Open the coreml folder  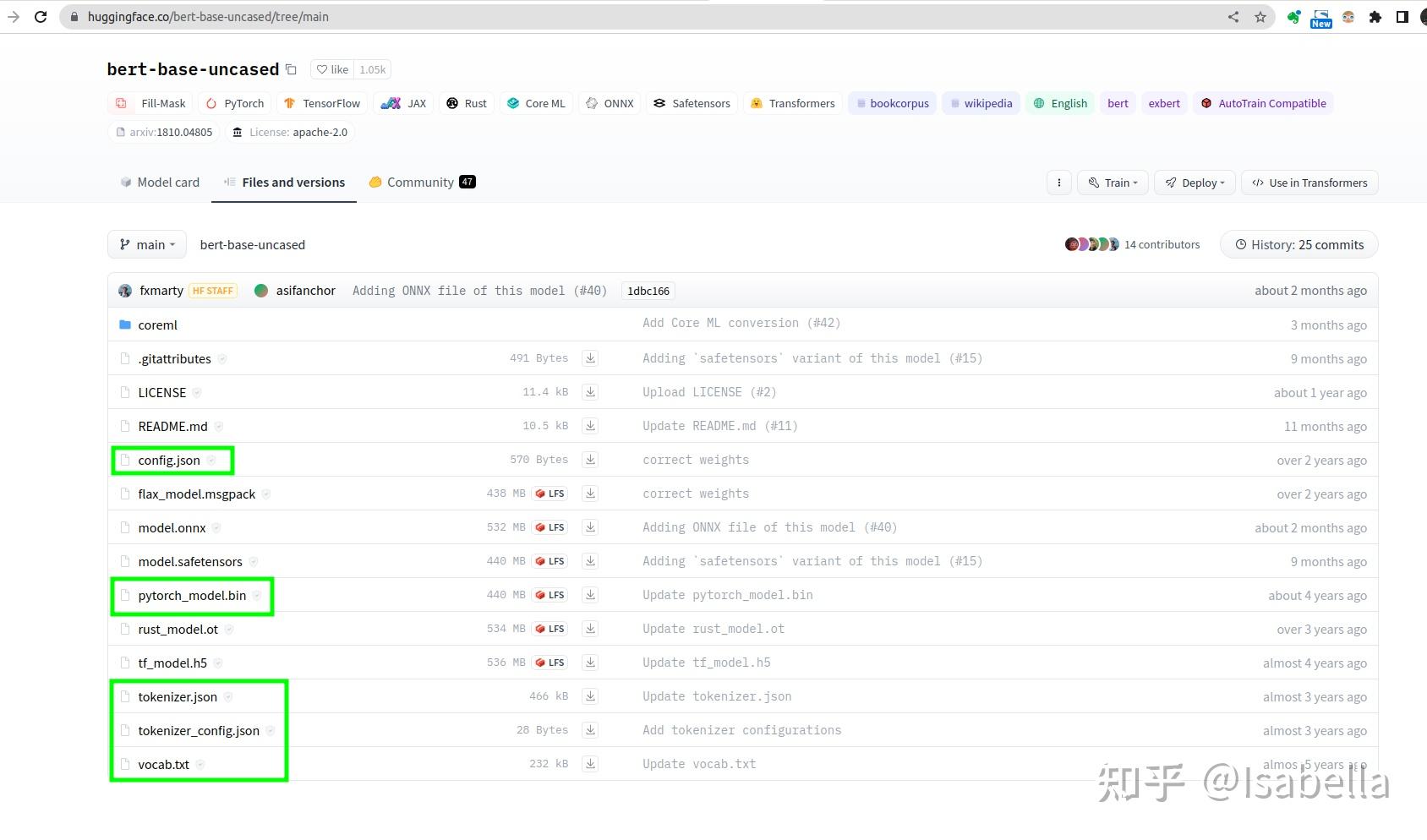click(157, 325)
